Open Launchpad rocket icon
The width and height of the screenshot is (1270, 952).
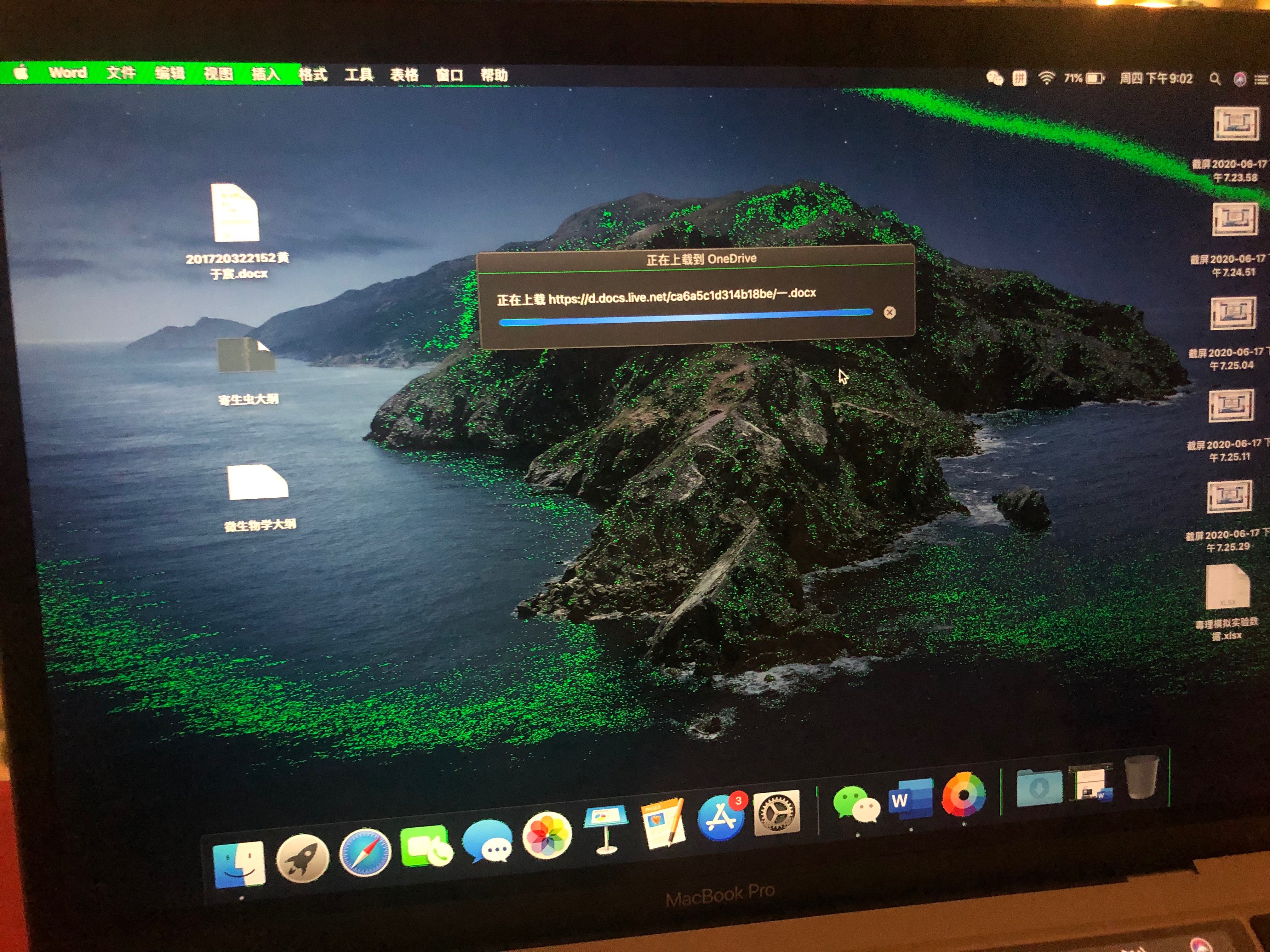[303, 858]
